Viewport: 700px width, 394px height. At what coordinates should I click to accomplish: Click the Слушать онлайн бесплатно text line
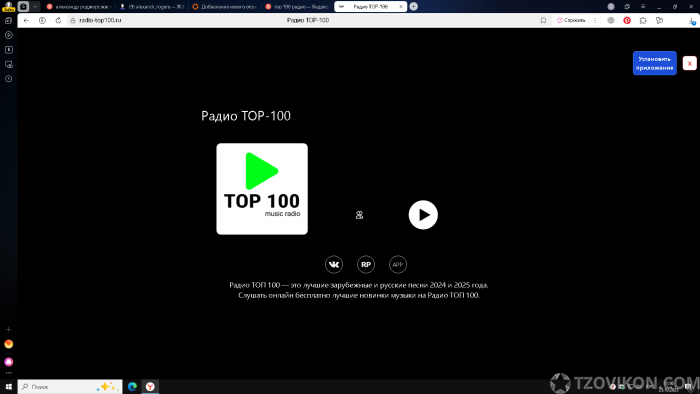pyautogui.click(x=359, y=295)
